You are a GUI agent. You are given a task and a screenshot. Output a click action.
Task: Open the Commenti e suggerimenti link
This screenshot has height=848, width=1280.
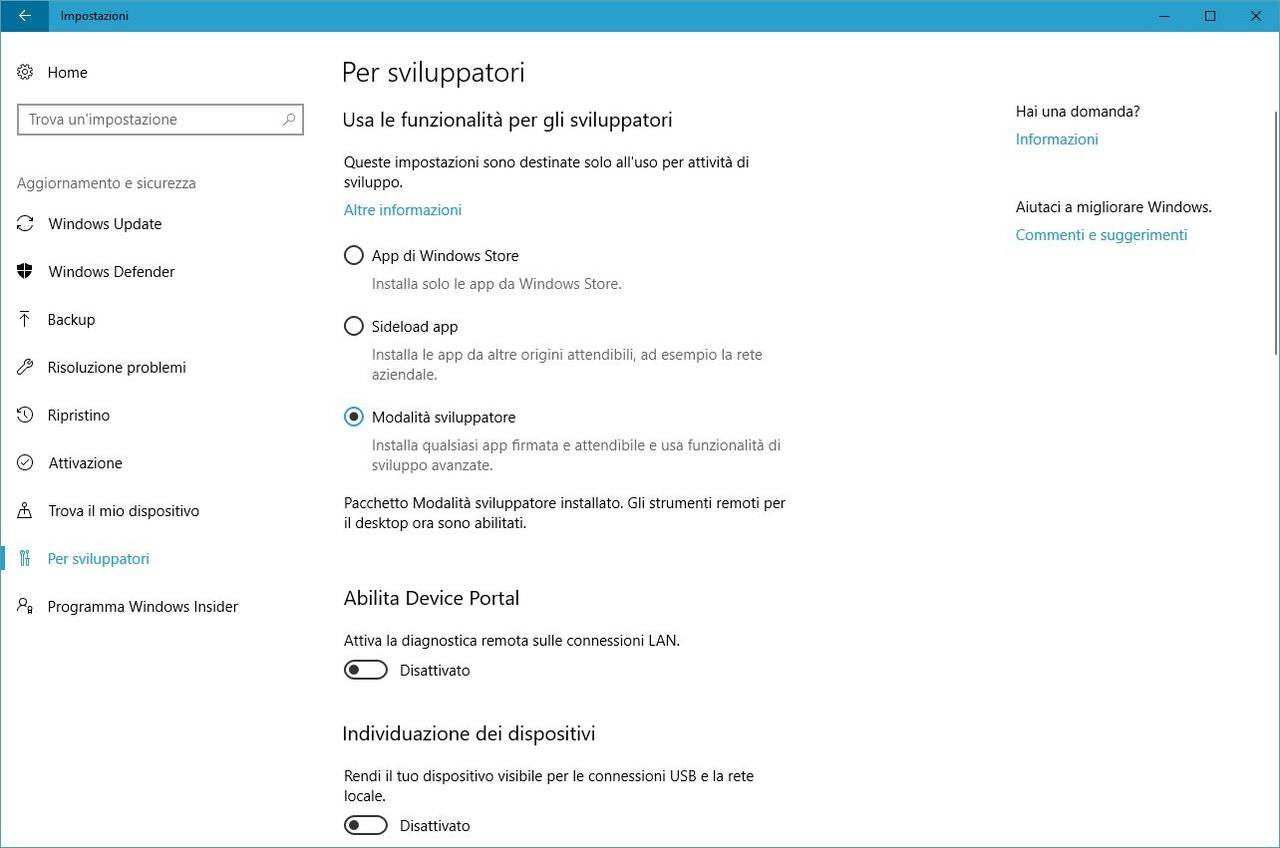coord(1101,235)
